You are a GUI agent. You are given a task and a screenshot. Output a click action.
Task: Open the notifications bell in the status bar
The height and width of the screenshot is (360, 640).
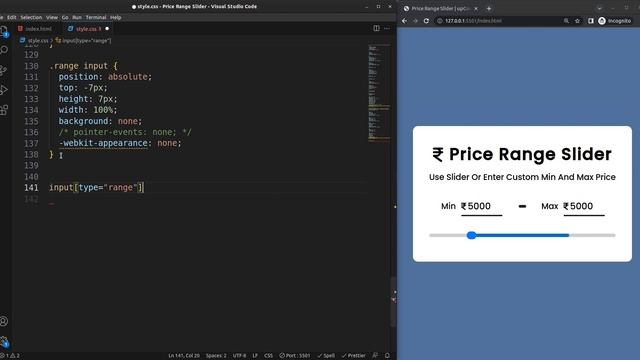point(387,356)
